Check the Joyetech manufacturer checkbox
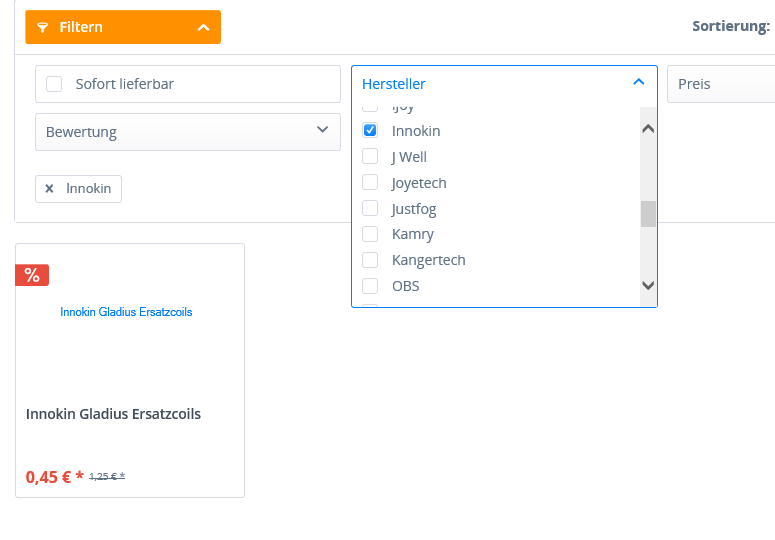The image size is (775, 540). [370, 183]
